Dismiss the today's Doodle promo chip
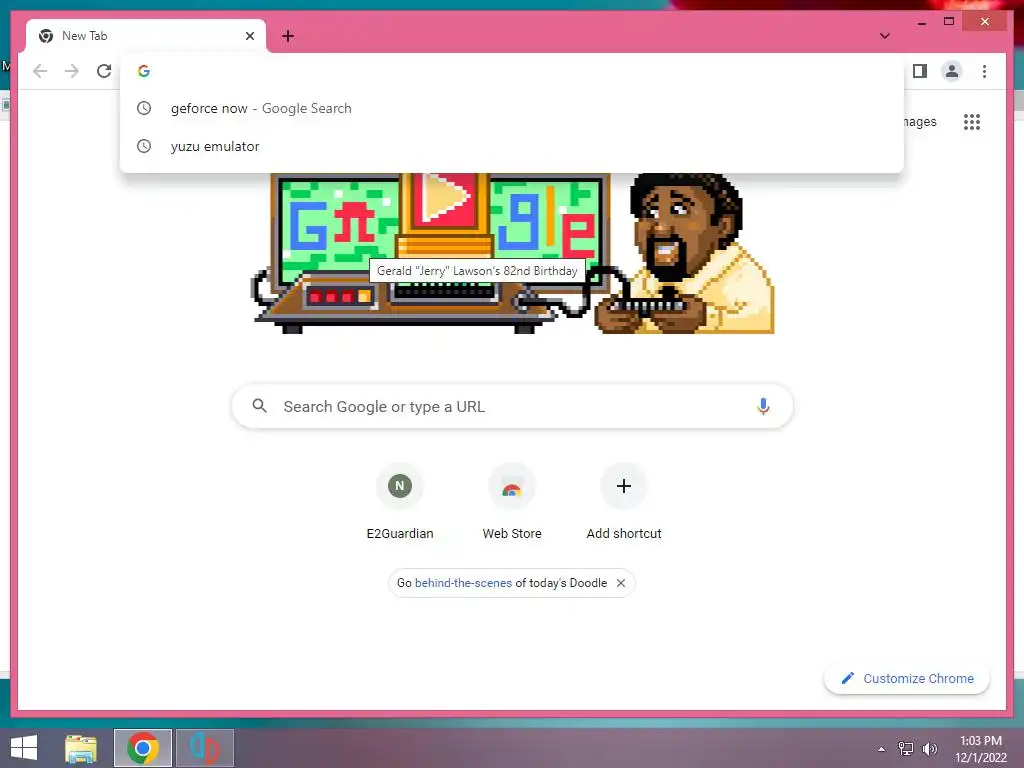Screen dimensions: 1024x768 (621, 583)
